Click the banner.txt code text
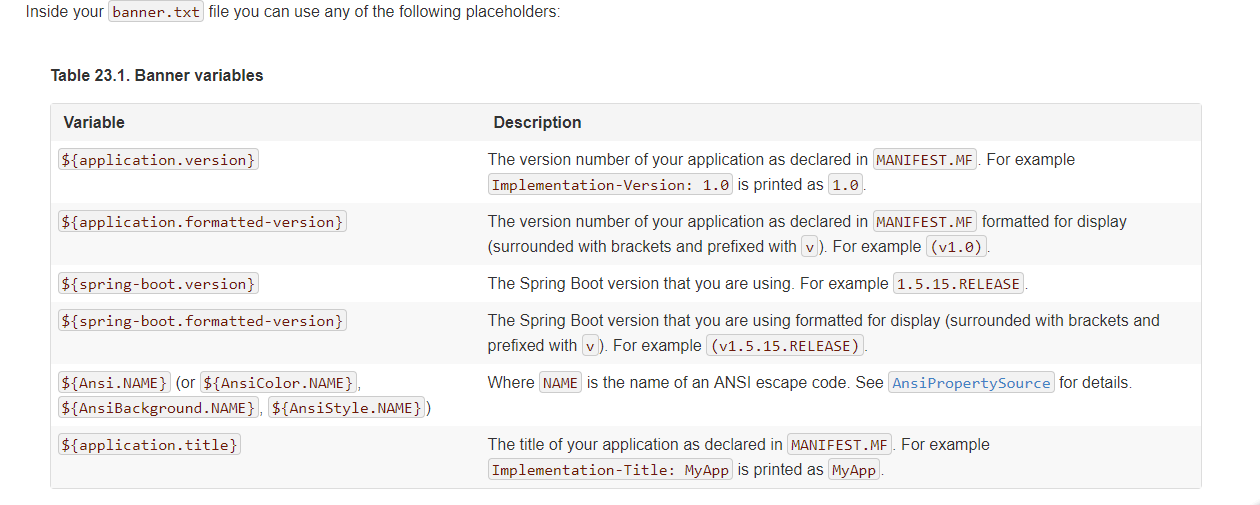Image resolution: width=1260 pixels, height=505 pixels. point(156,13)
